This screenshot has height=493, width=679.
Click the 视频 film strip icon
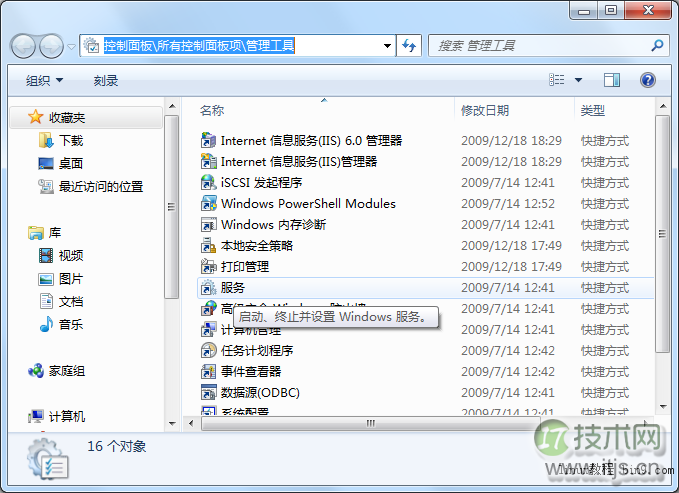pyautogui.click(x=46, y=256)
